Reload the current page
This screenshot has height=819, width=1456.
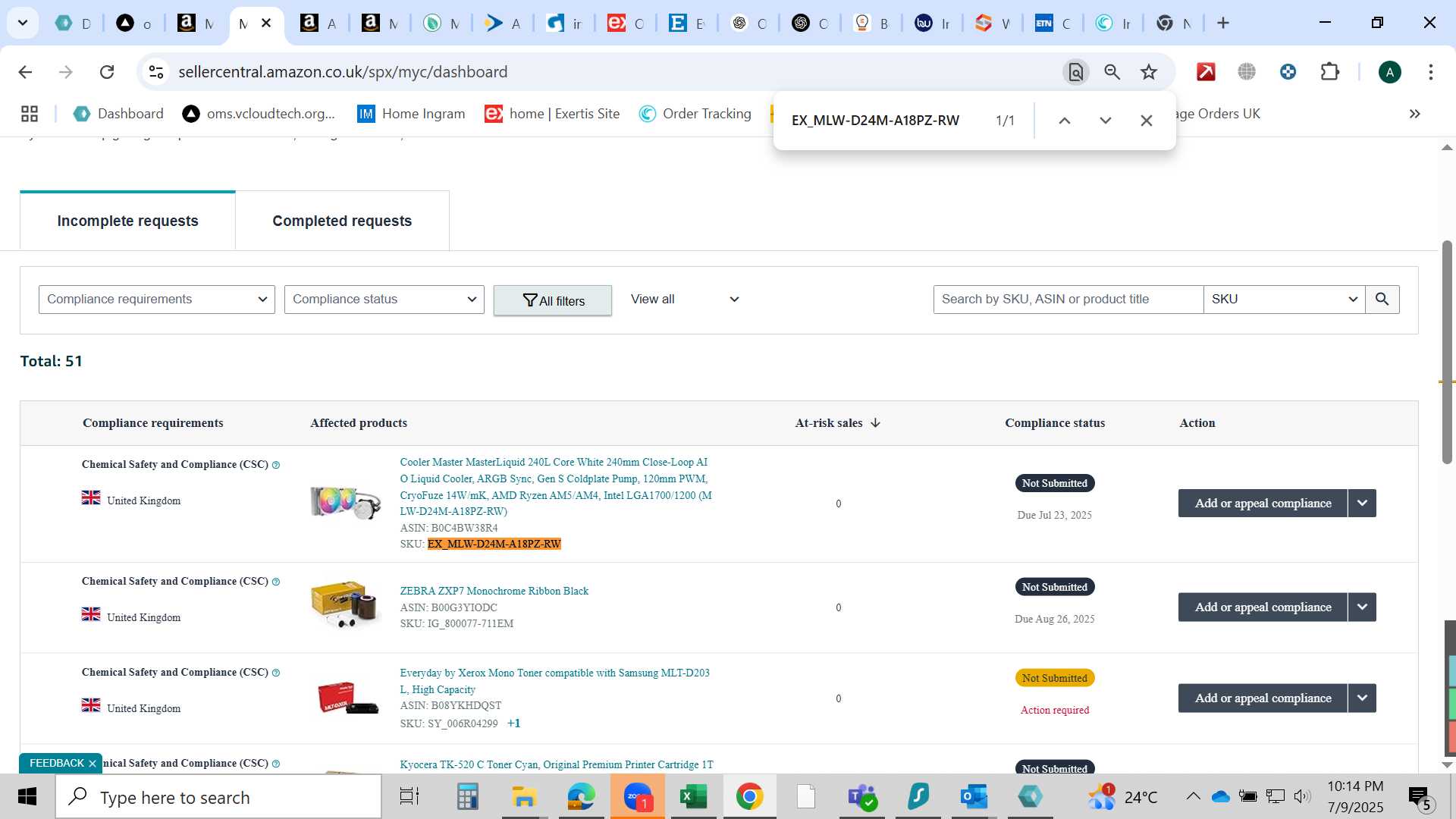coord(107,72)
